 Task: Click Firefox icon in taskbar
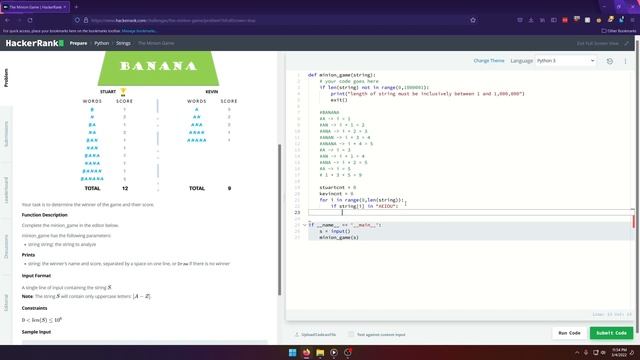pyautogui.click(x=306, y=352)
